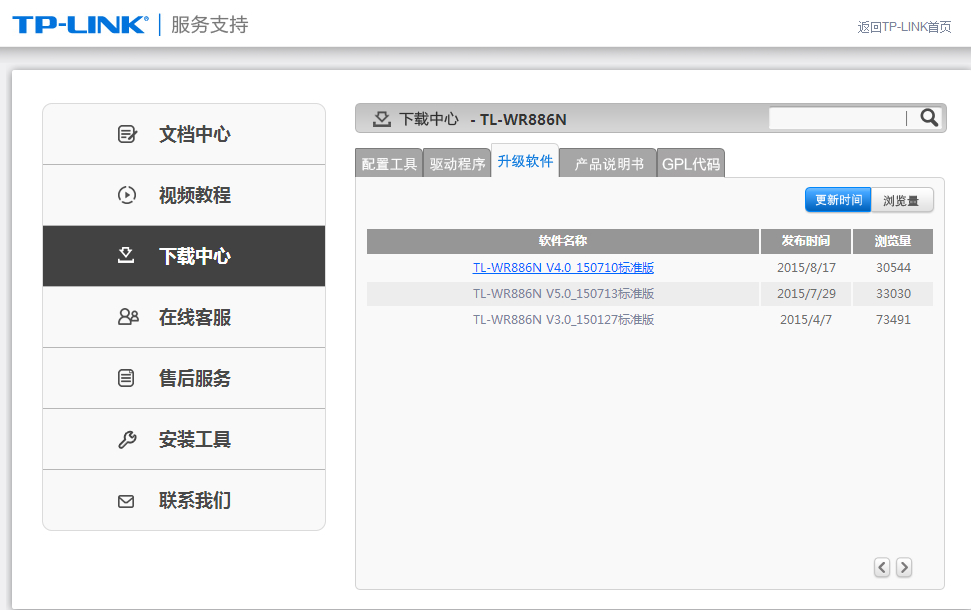Click the download center header icon

(381, 119)
